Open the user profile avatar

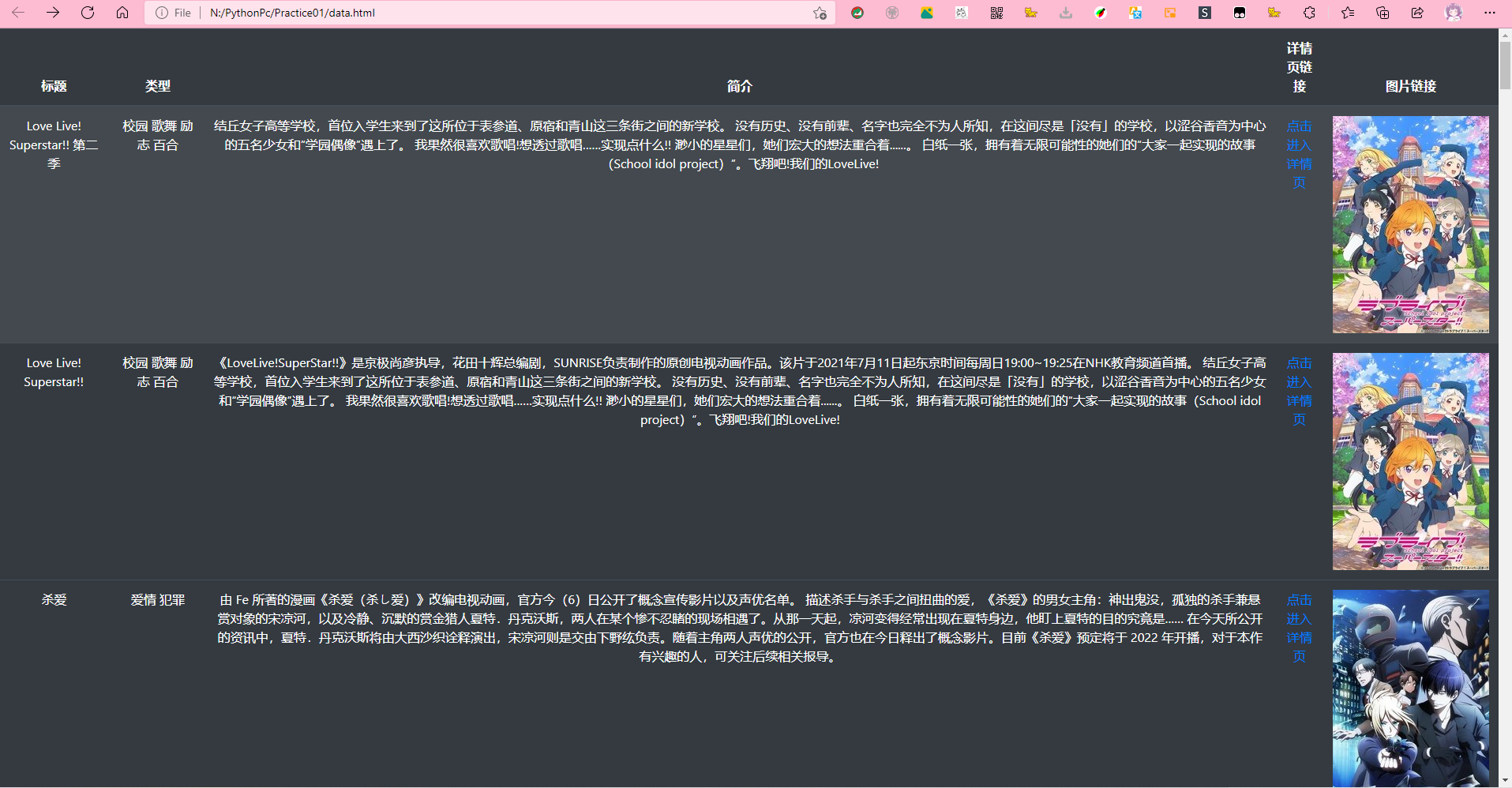[1454, 13]
